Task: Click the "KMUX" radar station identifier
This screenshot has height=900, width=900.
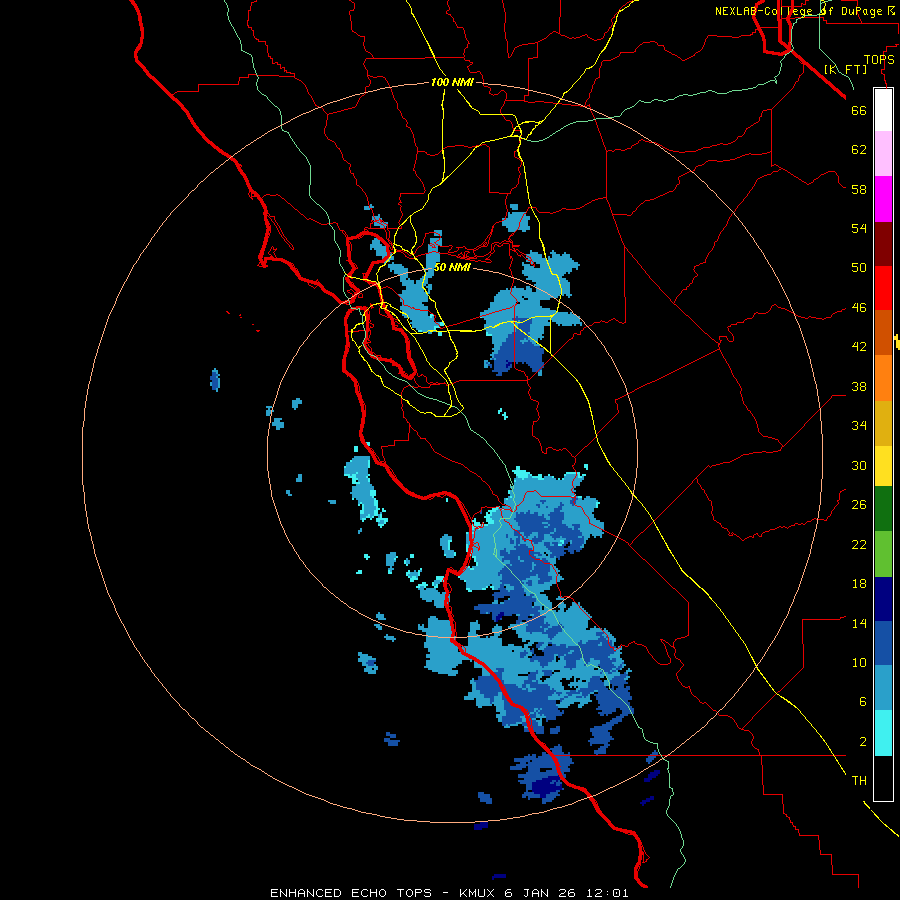Action: [478, 893]
